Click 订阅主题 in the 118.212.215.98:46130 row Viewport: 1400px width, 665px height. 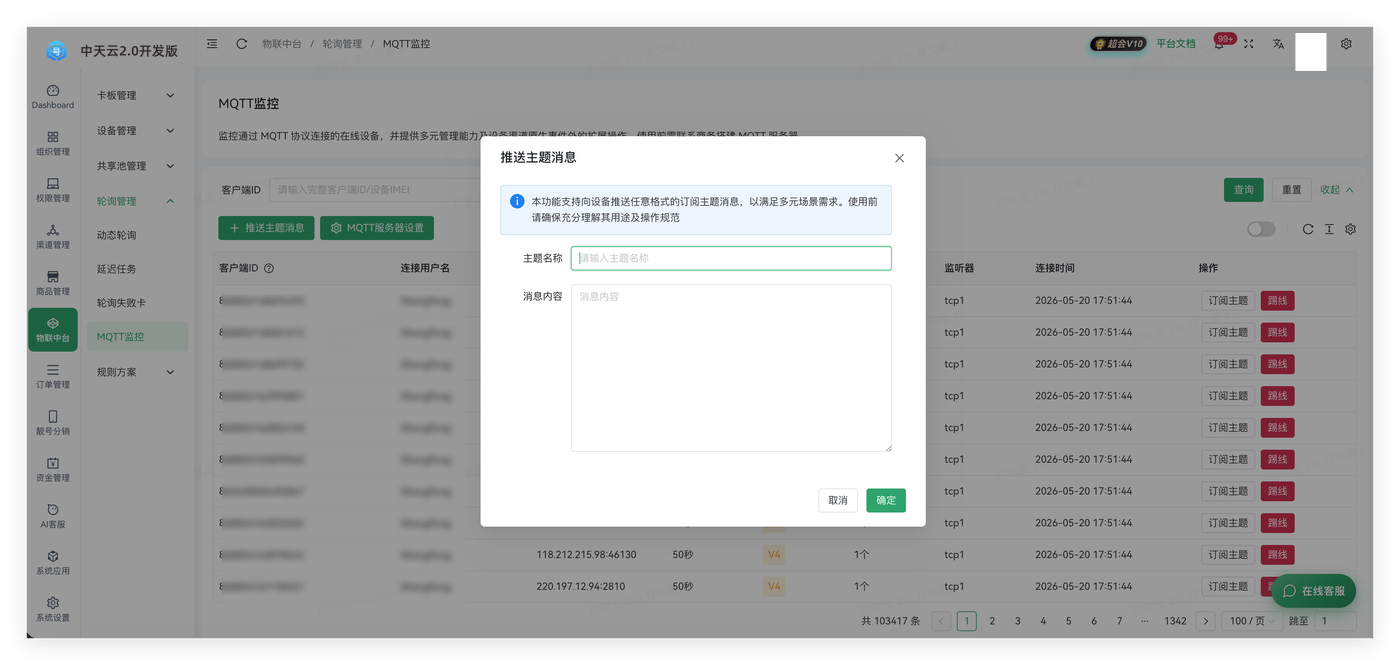point(1228,554)
